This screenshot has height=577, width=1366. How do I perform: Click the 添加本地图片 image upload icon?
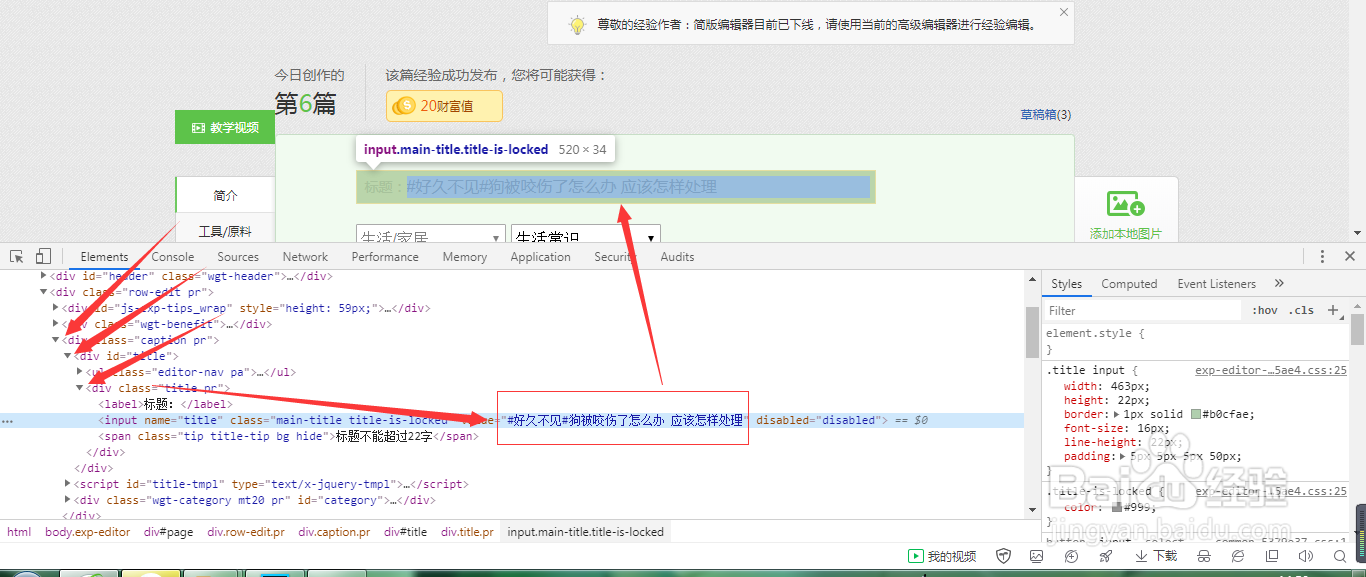(1125, 204)
